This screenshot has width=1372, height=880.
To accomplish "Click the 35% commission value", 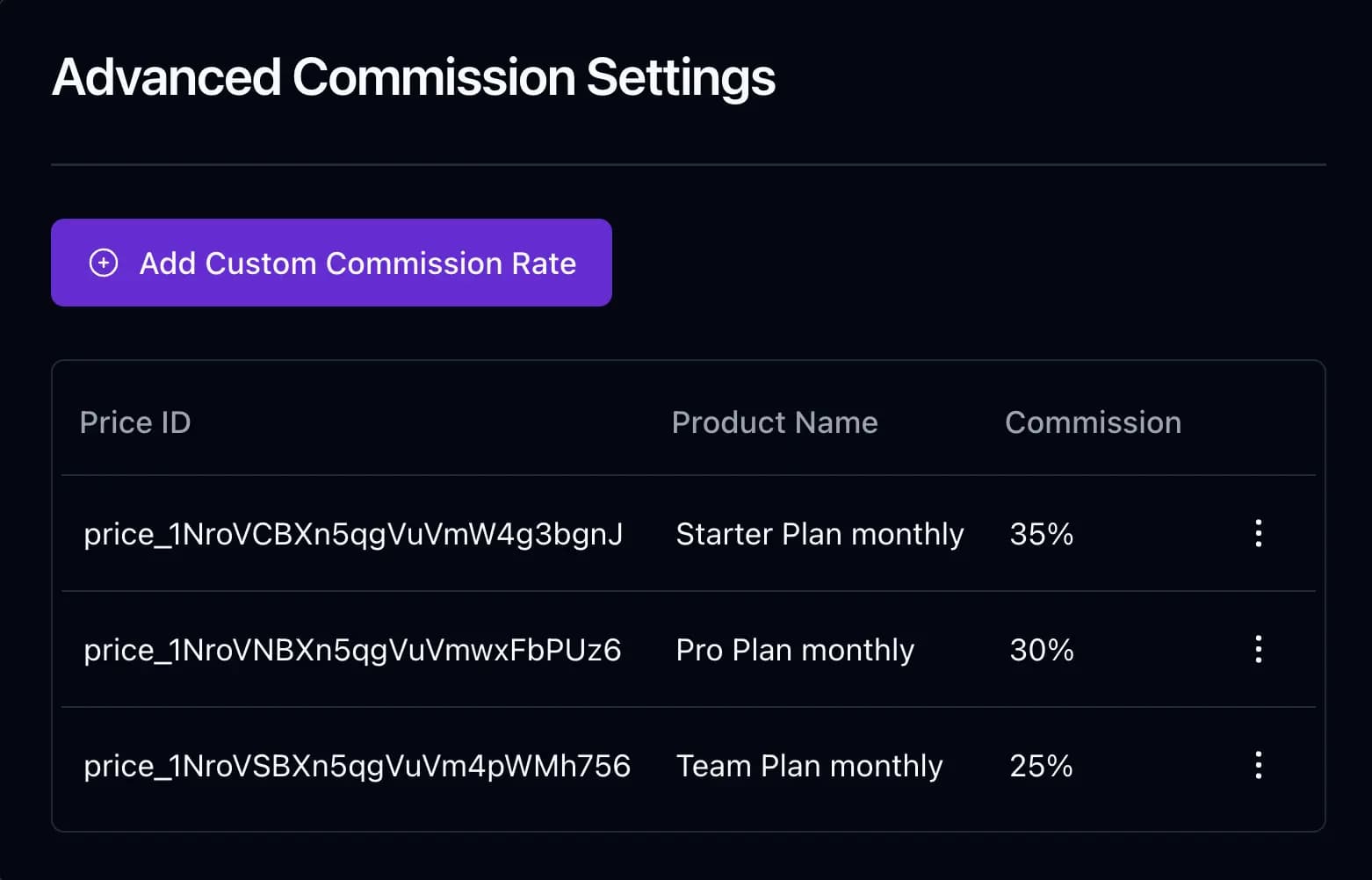I will pyautogui.click(x=1041, y=533).
